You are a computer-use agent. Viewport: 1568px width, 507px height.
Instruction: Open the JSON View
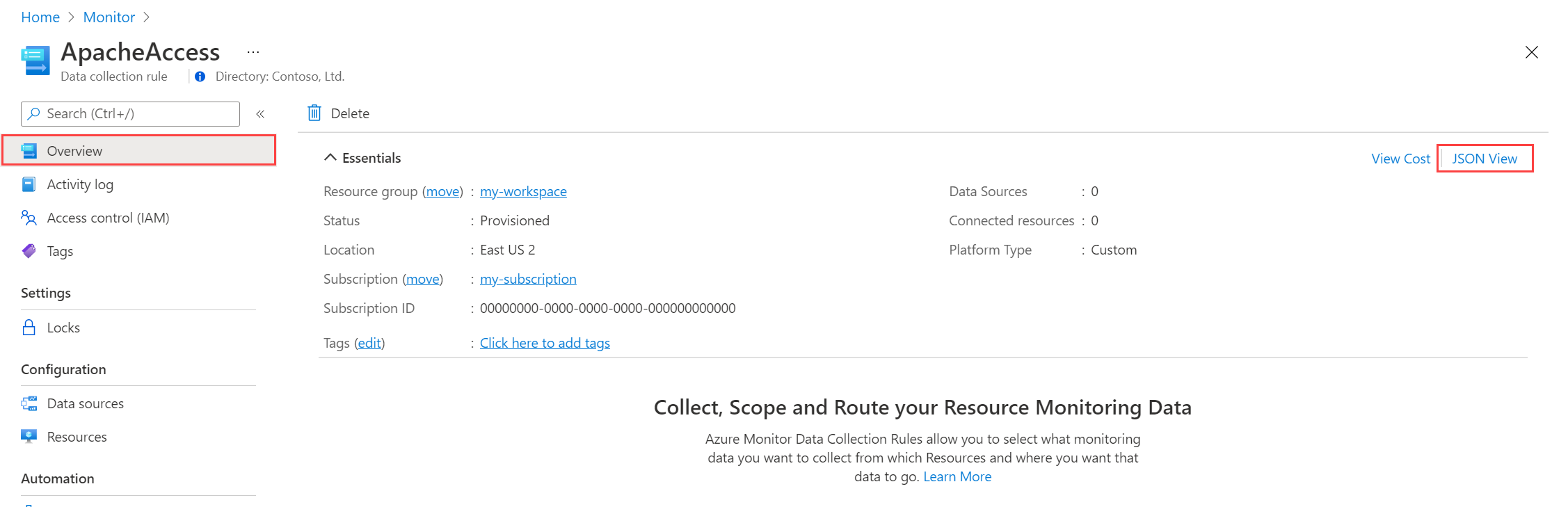1485,159
